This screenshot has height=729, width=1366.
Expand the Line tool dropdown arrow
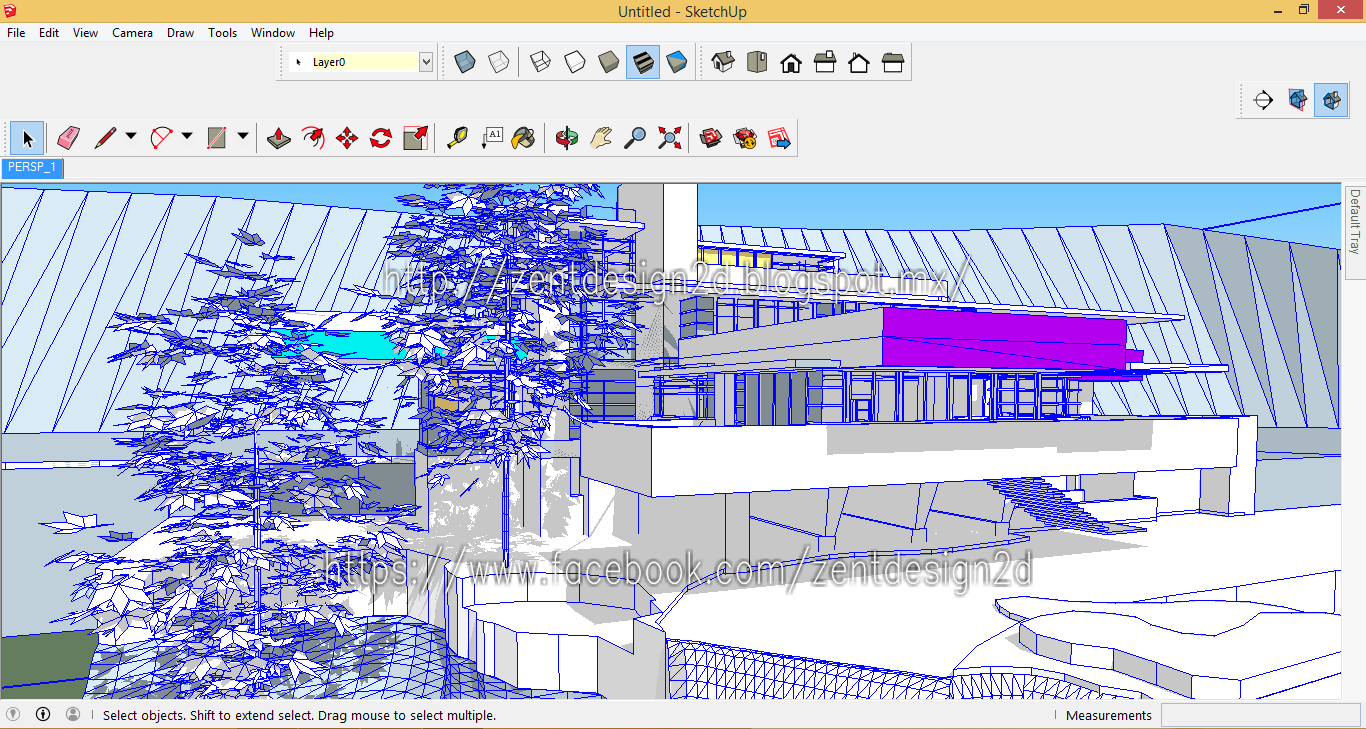[x=131, y=138]
